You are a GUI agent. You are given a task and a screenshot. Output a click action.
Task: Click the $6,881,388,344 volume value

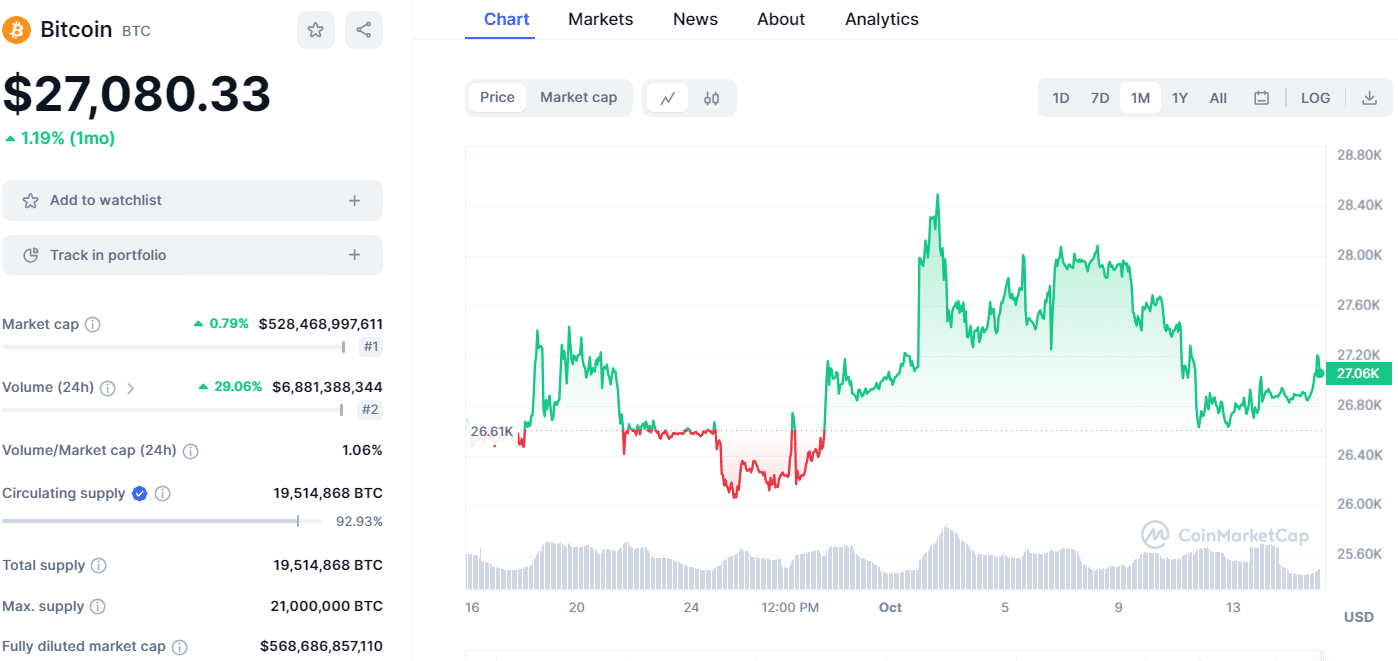click(327, 387)
